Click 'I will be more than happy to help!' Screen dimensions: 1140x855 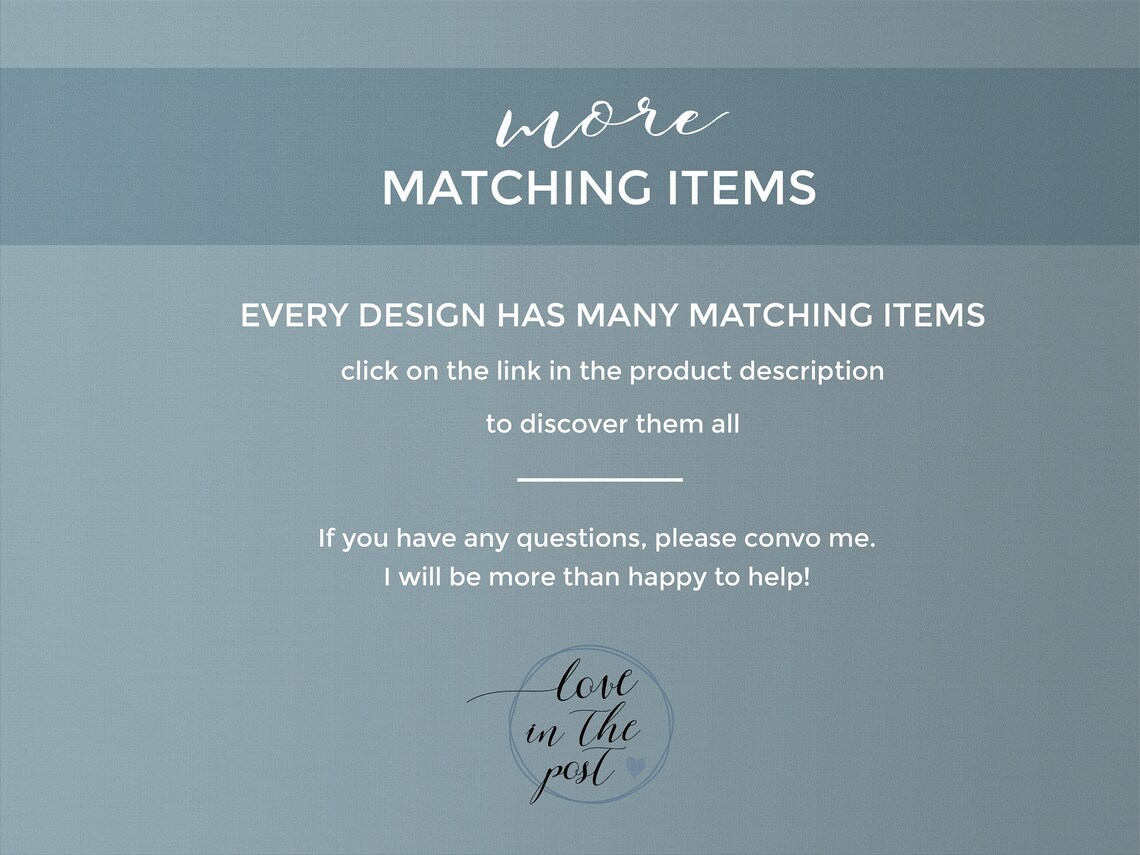[597, 577]
